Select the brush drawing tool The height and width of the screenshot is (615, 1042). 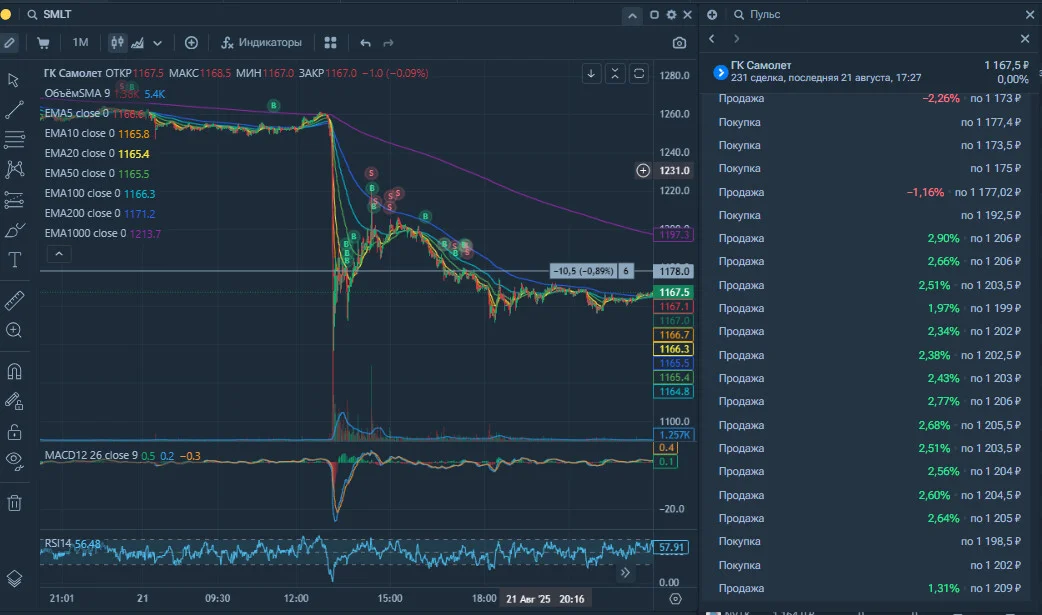pos(14,230)
